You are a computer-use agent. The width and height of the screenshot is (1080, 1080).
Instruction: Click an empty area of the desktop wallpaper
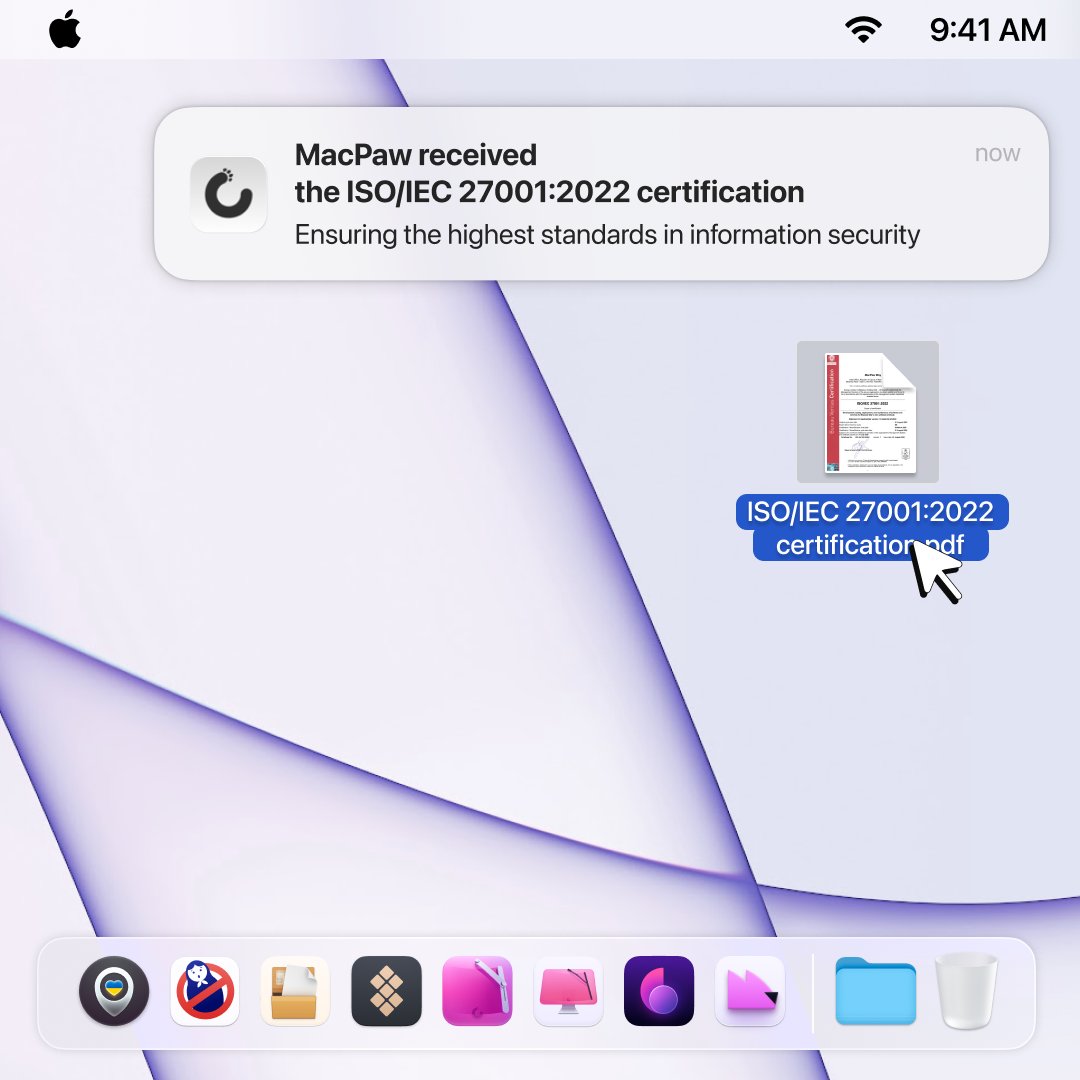(300, 700)
